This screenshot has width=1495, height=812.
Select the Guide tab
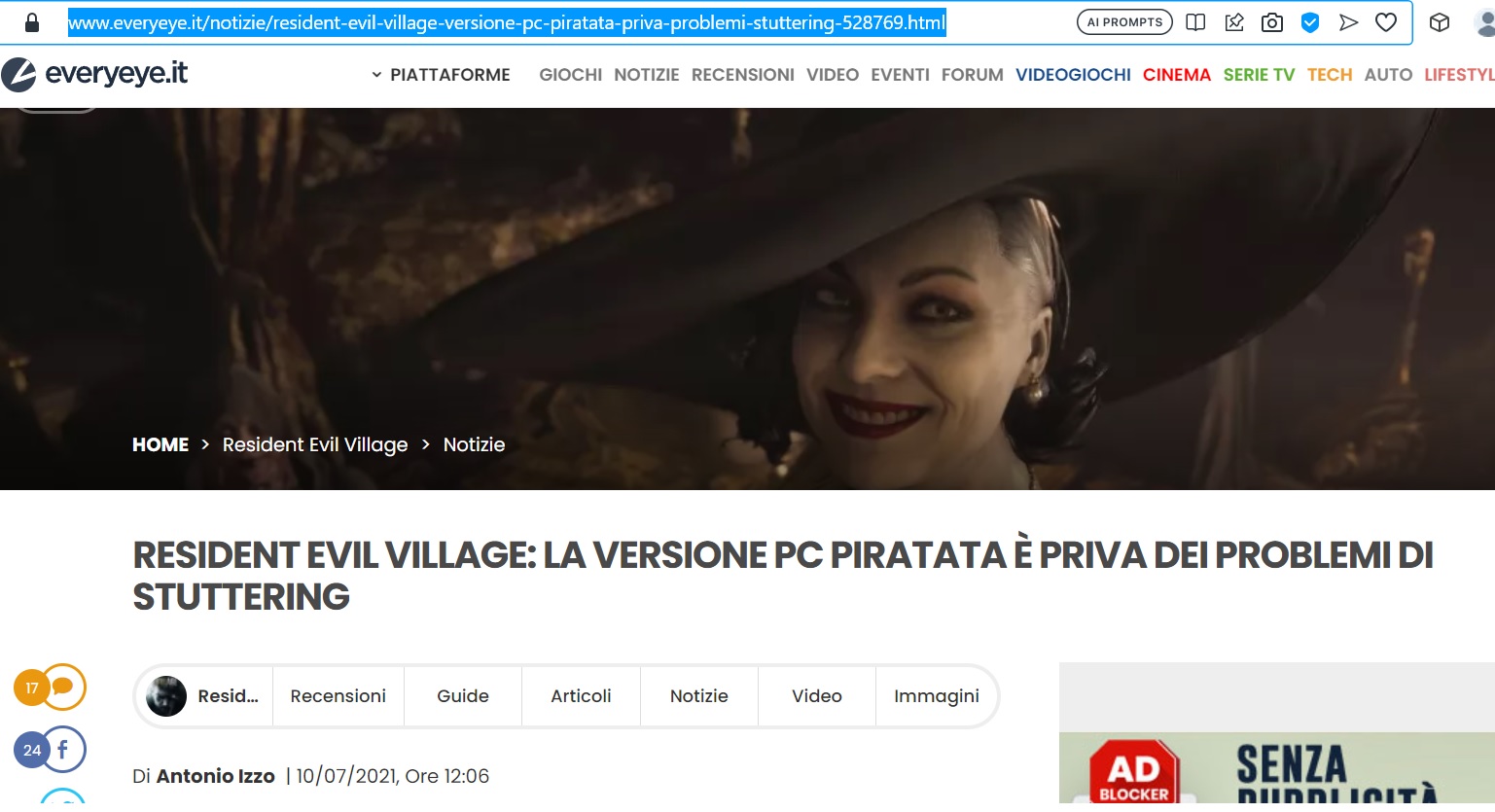tap(463, 696)
